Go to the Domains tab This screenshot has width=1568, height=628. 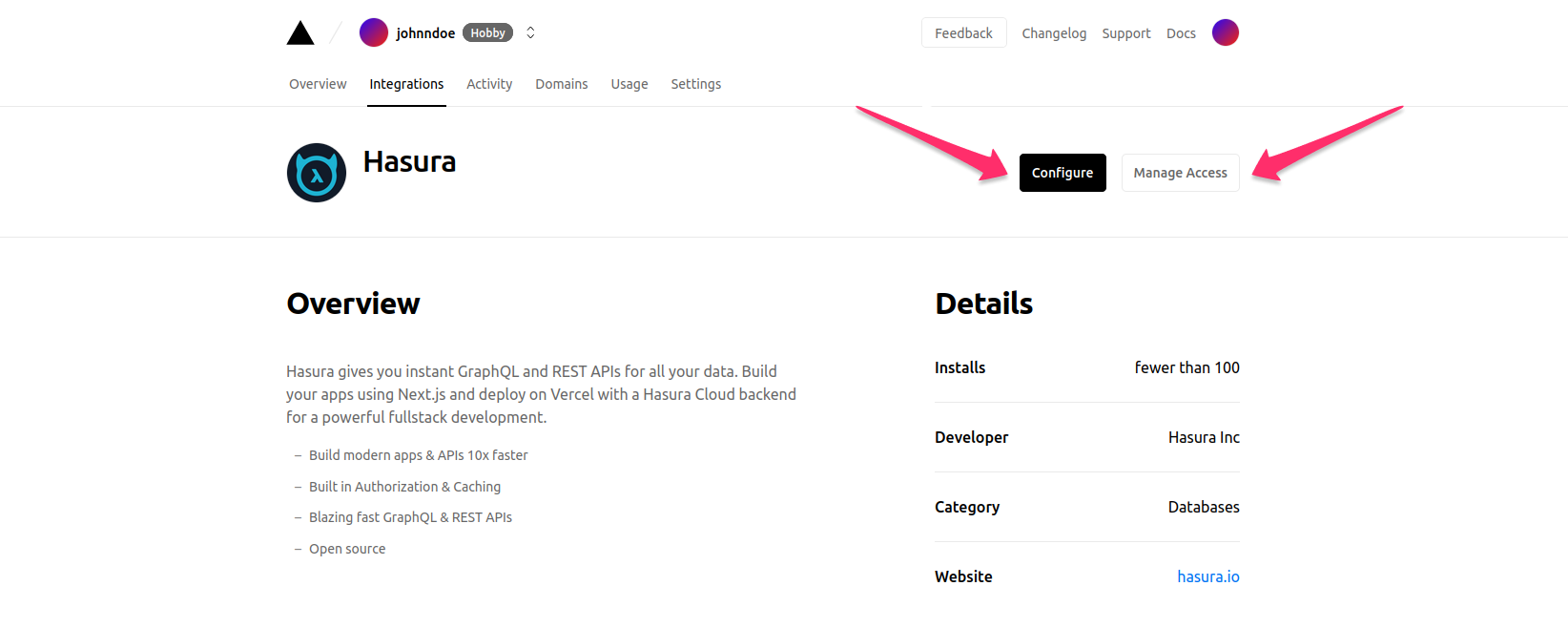coord(561,84)
